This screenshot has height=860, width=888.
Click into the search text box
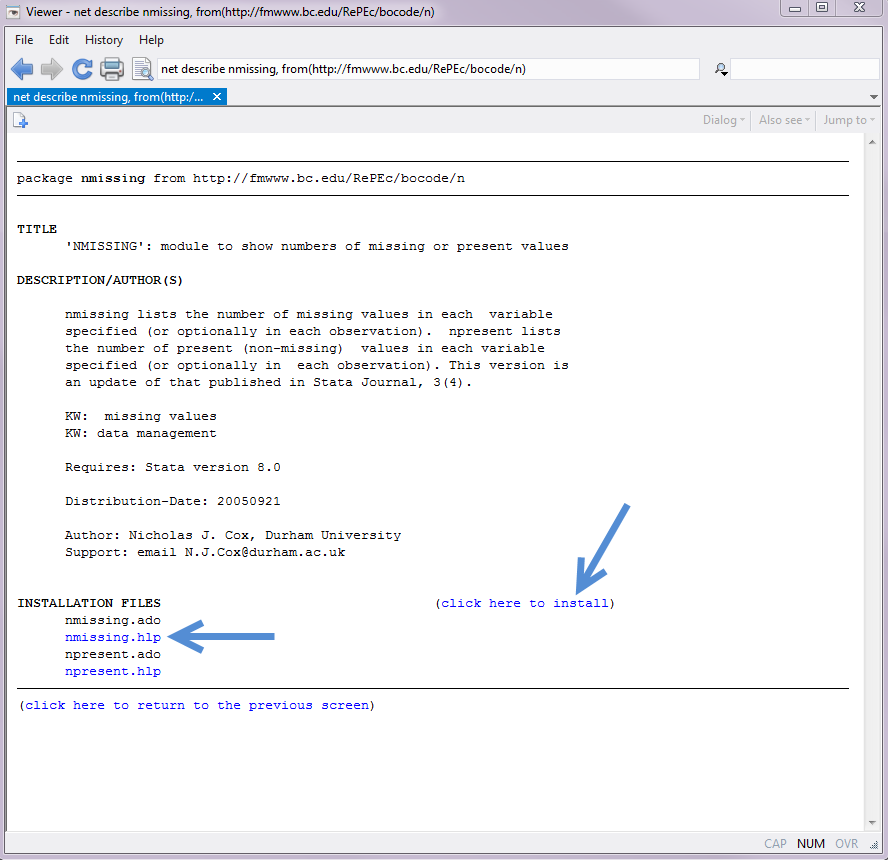point(805,69)
